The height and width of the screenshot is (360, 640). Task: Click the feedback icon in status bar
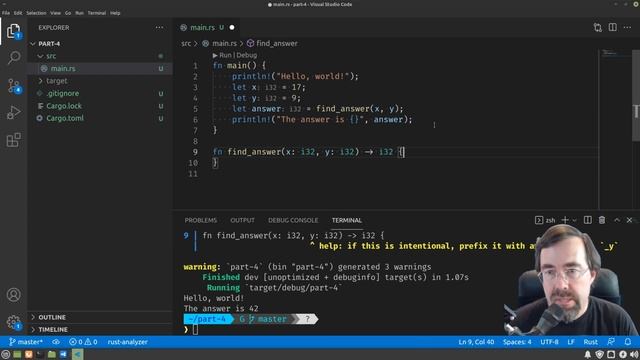[x=611, y=342]
